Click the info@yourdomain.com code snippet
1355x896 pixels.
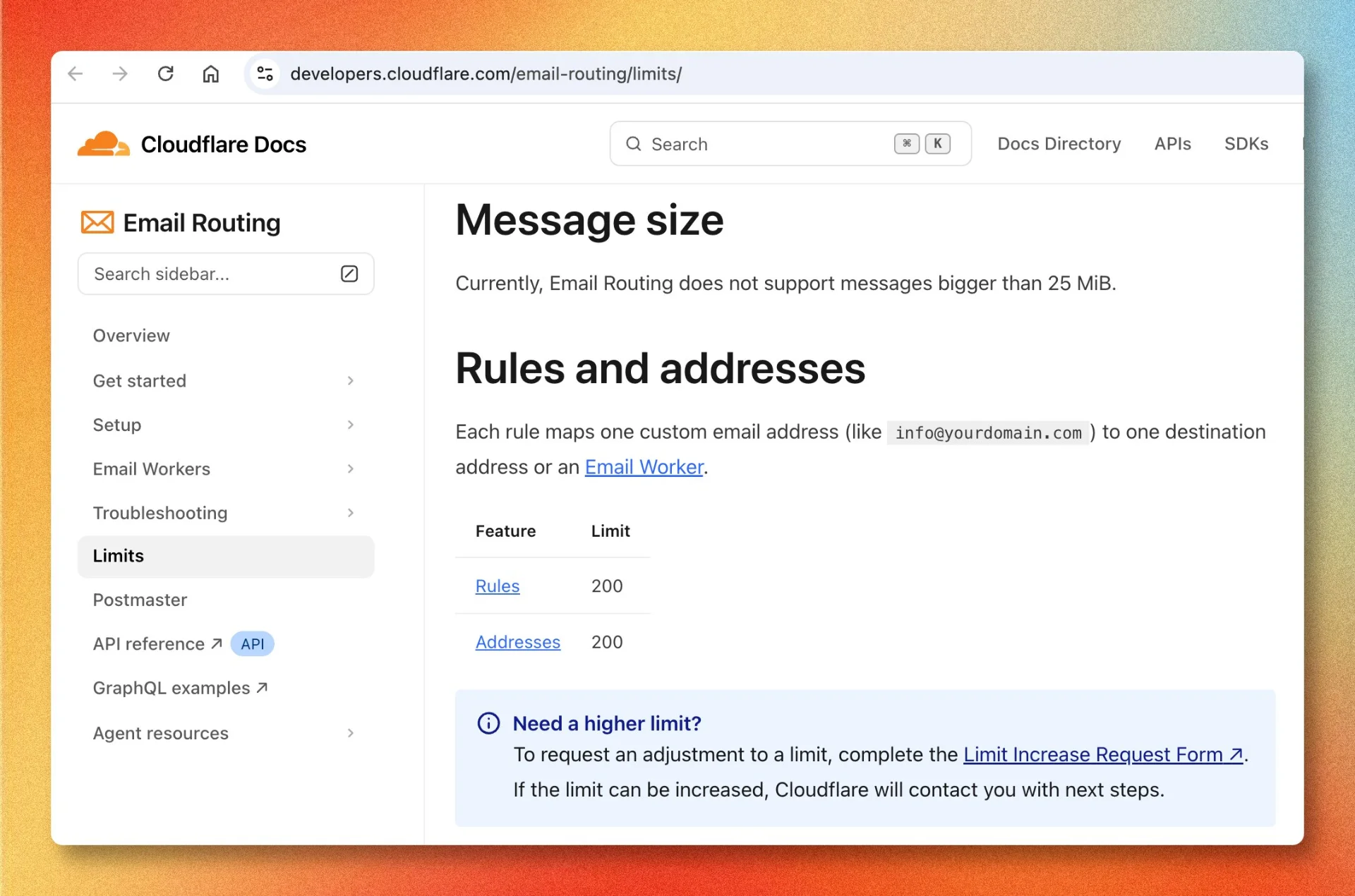point(988,432)
